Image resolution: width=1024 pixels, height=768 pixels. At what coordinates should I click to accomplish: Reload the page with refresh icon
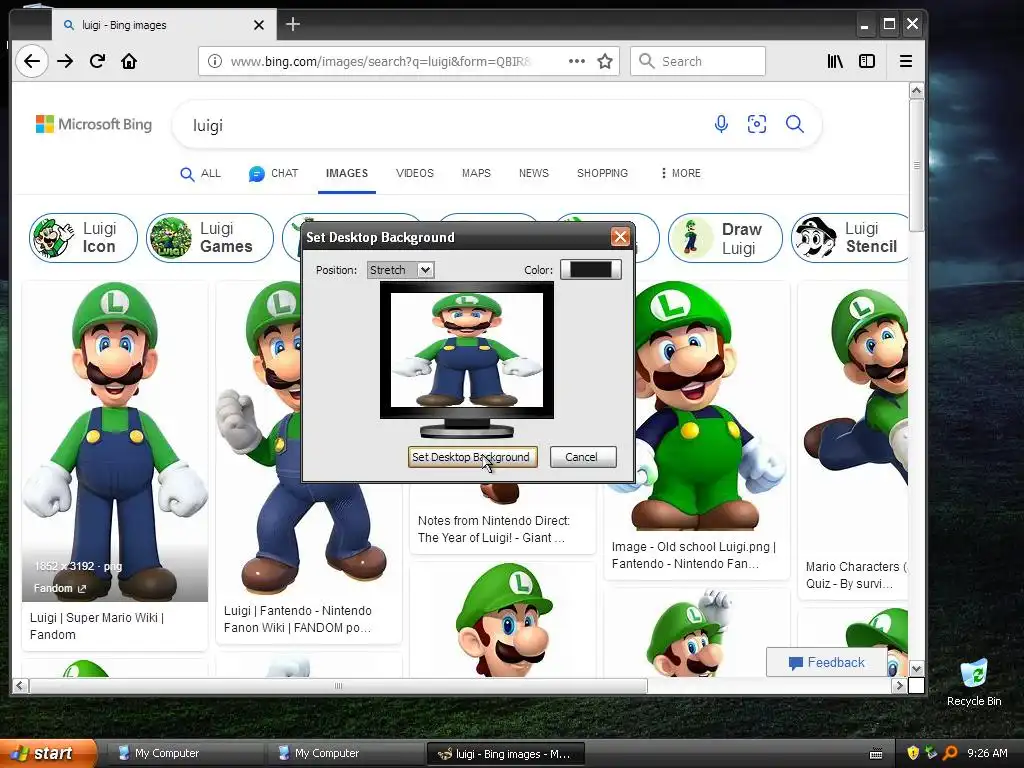tap(97, 61)
